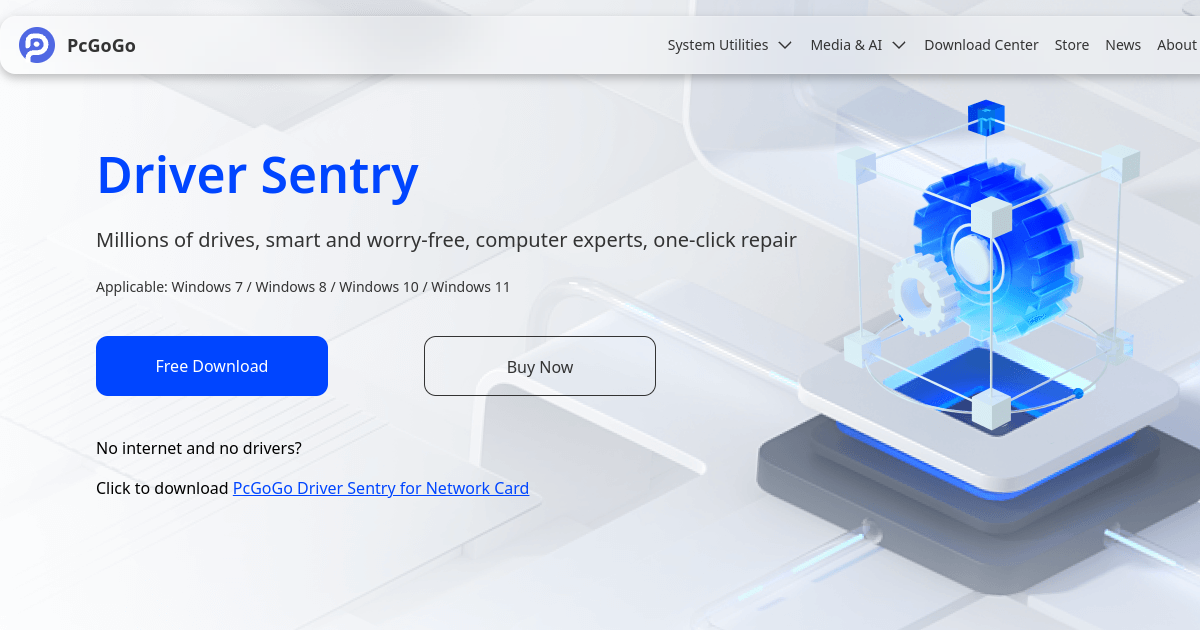Screen dimensions: 1200x630
Task: Open the About menu item
Action: [x=1177, y=45]
